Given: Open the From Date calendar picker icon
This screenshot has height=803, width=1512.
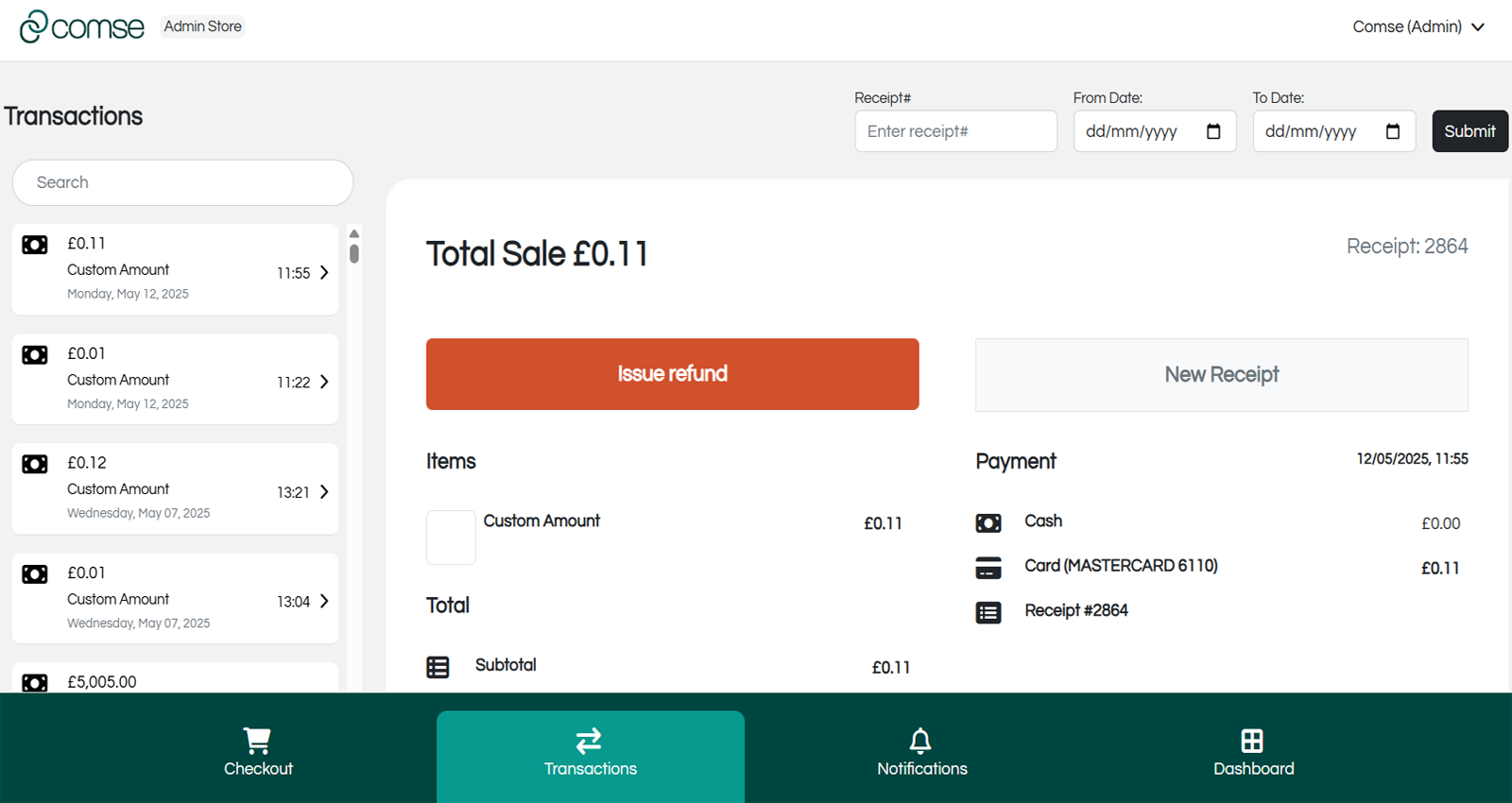Looking at the screenshot, I should pos(1213,131).
